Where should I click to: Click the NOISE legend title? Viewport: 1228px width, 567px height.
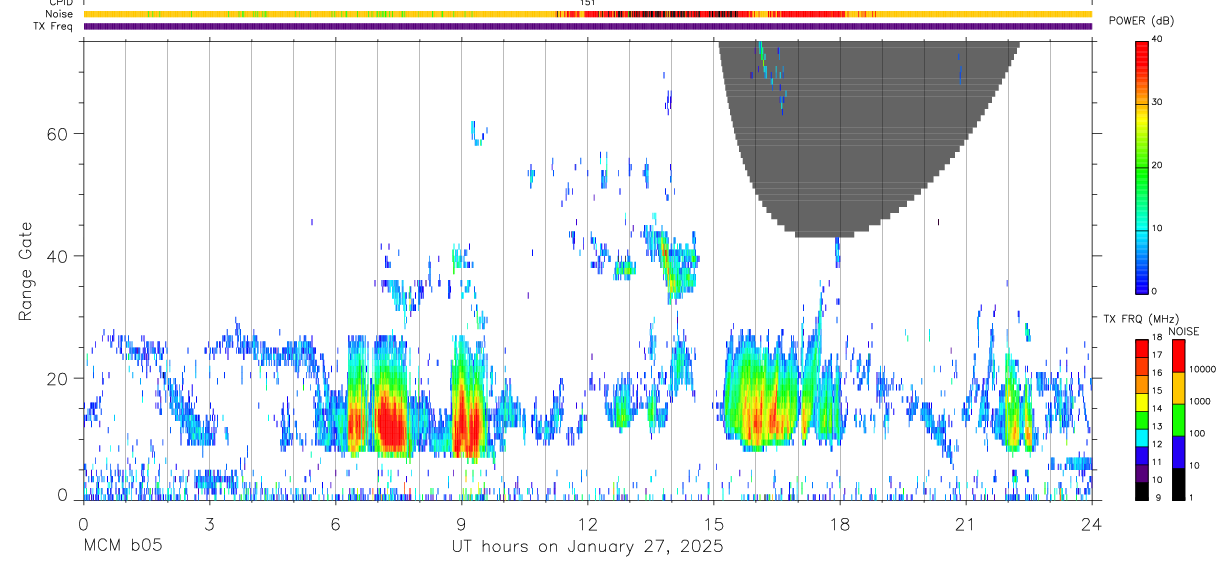pos(1184,331)
